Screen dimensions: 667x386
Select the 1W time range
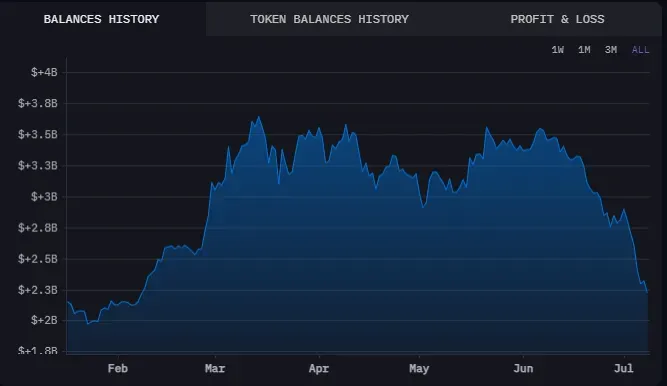point(558,50)
